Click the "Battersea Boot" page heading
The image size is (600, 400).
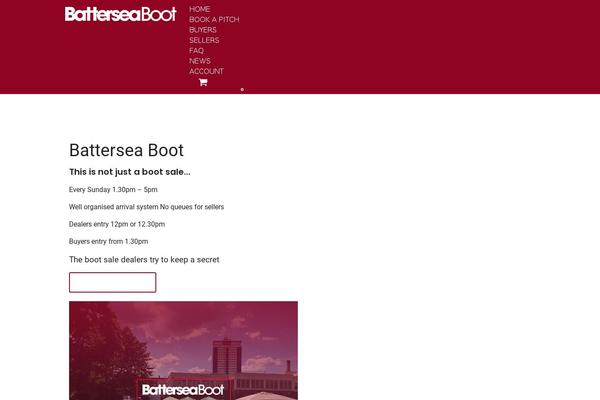click(x=126, y=150)
